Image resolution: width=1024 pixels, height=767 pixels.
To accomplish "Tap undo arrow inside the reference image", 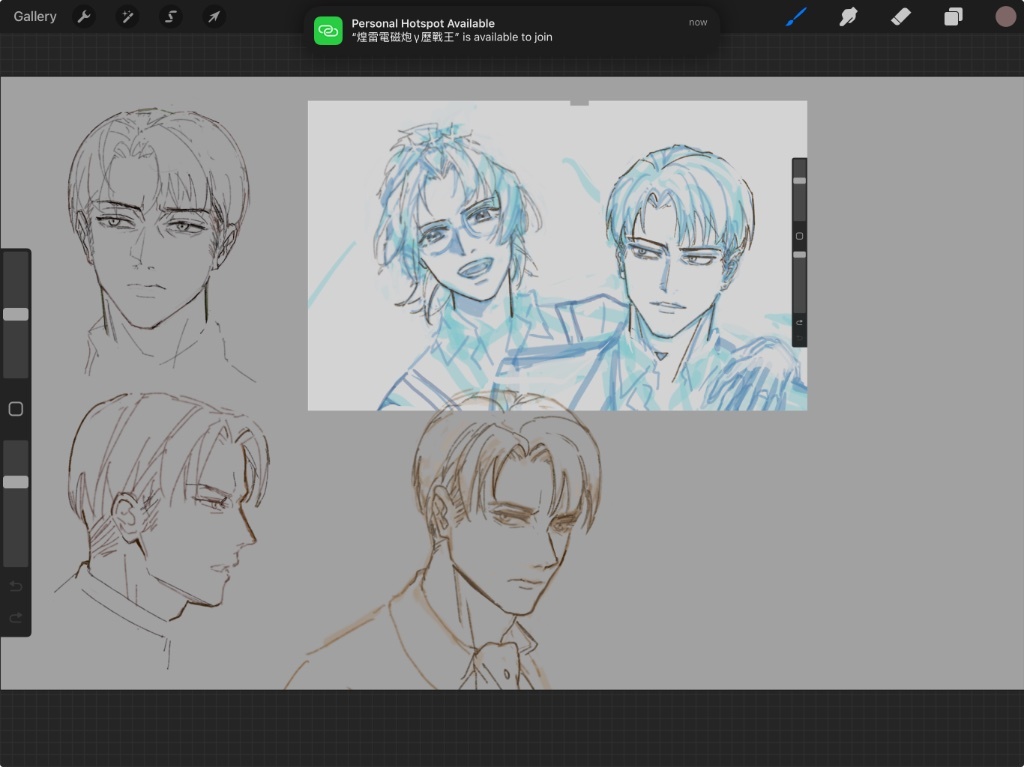I will (x=799, y=322).
